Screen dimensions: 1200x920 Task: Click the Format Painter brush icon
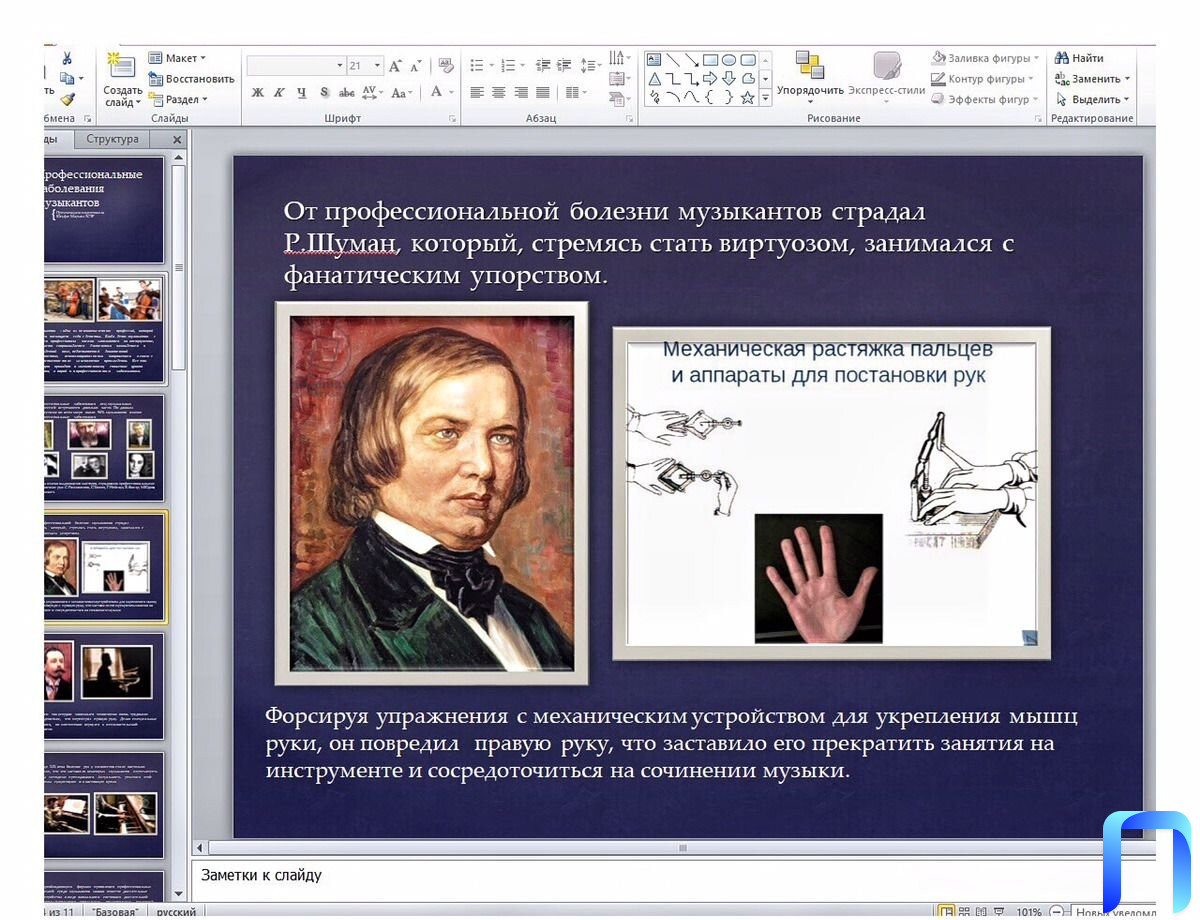(x=67, y=99)
